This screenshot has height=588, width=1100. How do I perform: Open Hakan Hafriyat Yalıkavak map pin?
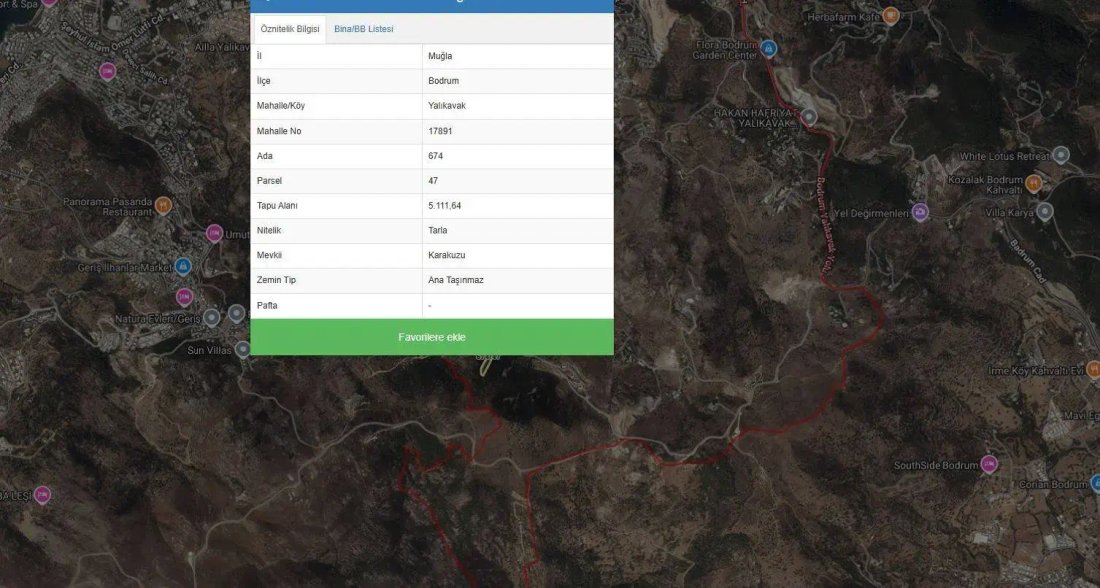(x=809, y=116)
